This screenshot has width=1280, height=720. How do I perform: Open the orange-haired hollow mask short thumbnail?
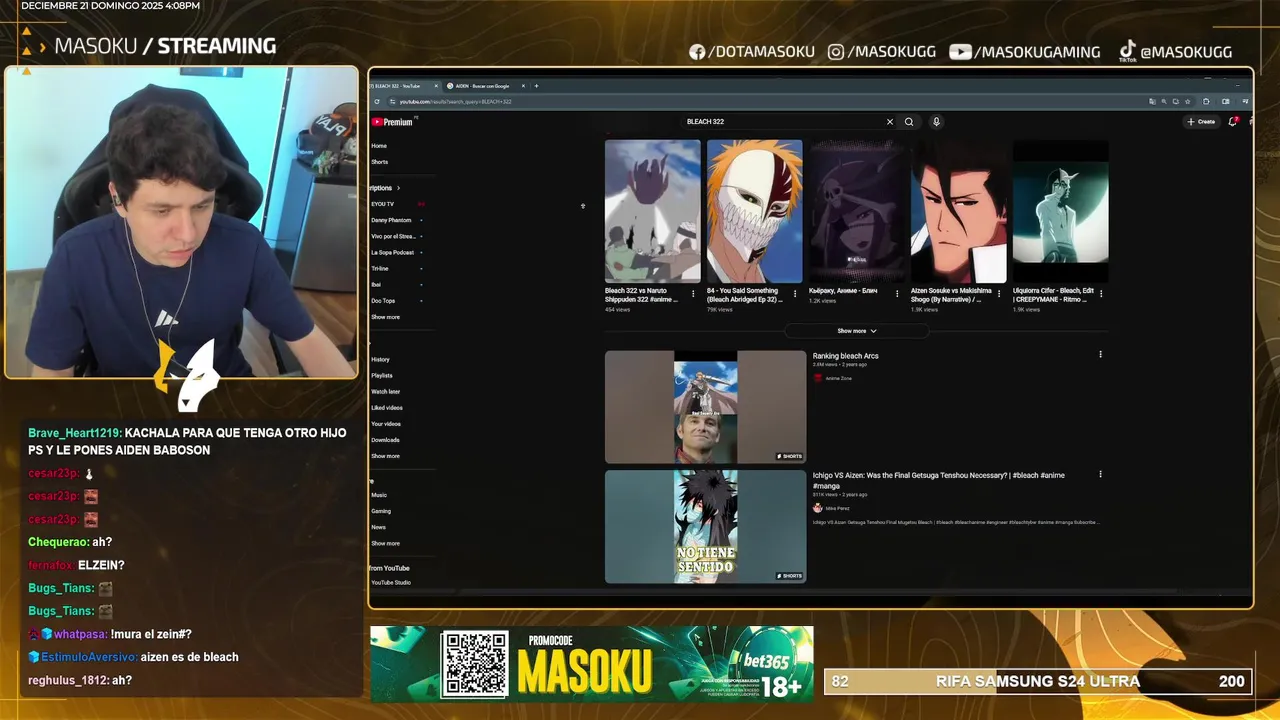click(755, 211)
